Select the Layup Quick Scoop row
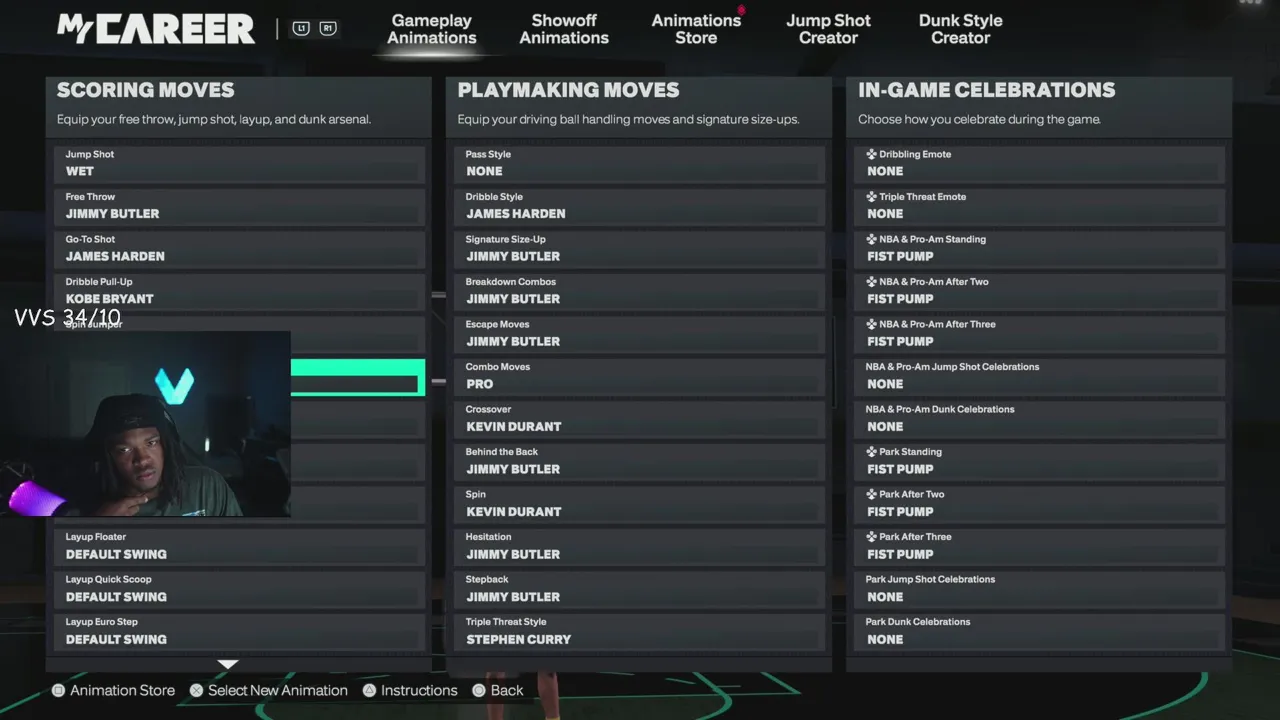The width and height of the screenshot is (1280, 720). coord(240,589)
